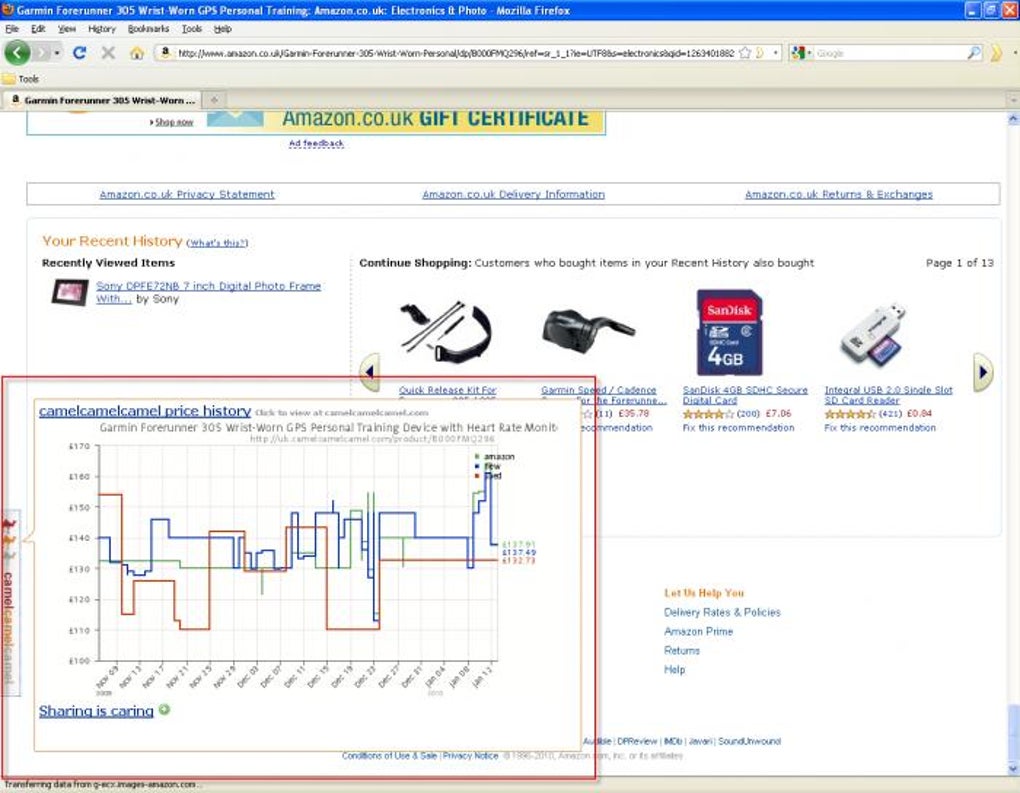Open Delivery Rates & Policies link
The height and width of the screenshot is (793, 1020).
point(722,612)
